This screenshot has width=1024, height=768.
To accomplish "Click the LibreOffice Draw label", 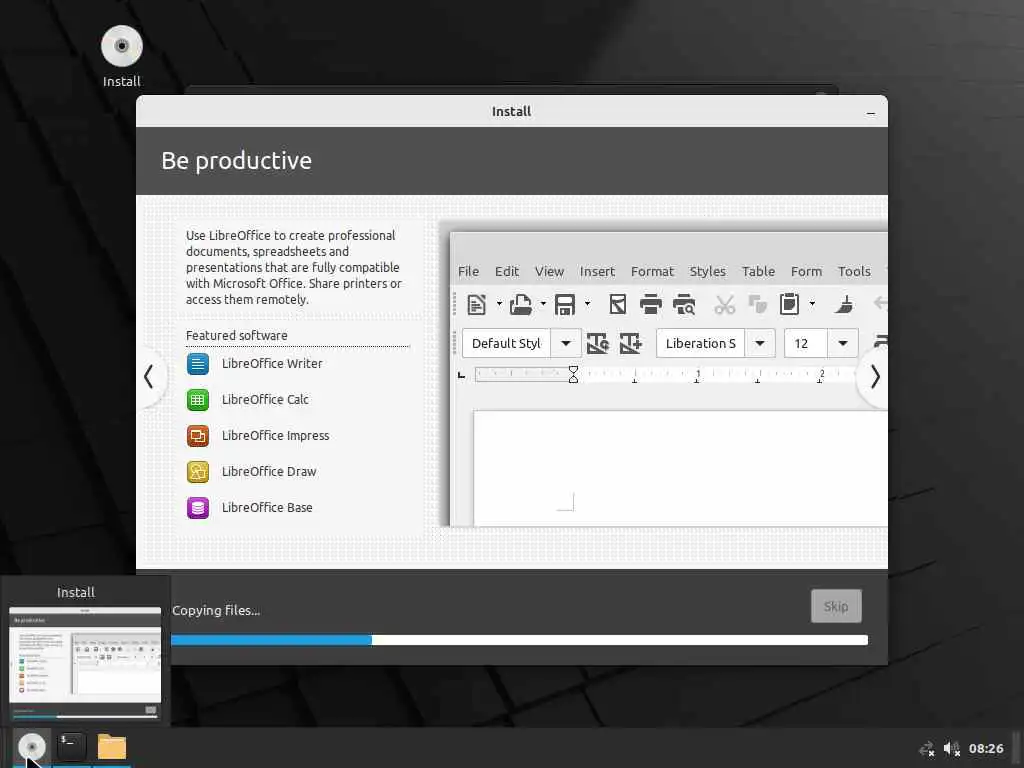I will coord(268,472).
